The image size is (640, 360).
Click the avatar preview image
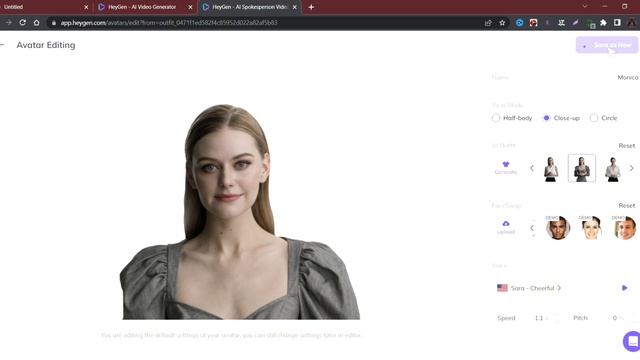241,211
